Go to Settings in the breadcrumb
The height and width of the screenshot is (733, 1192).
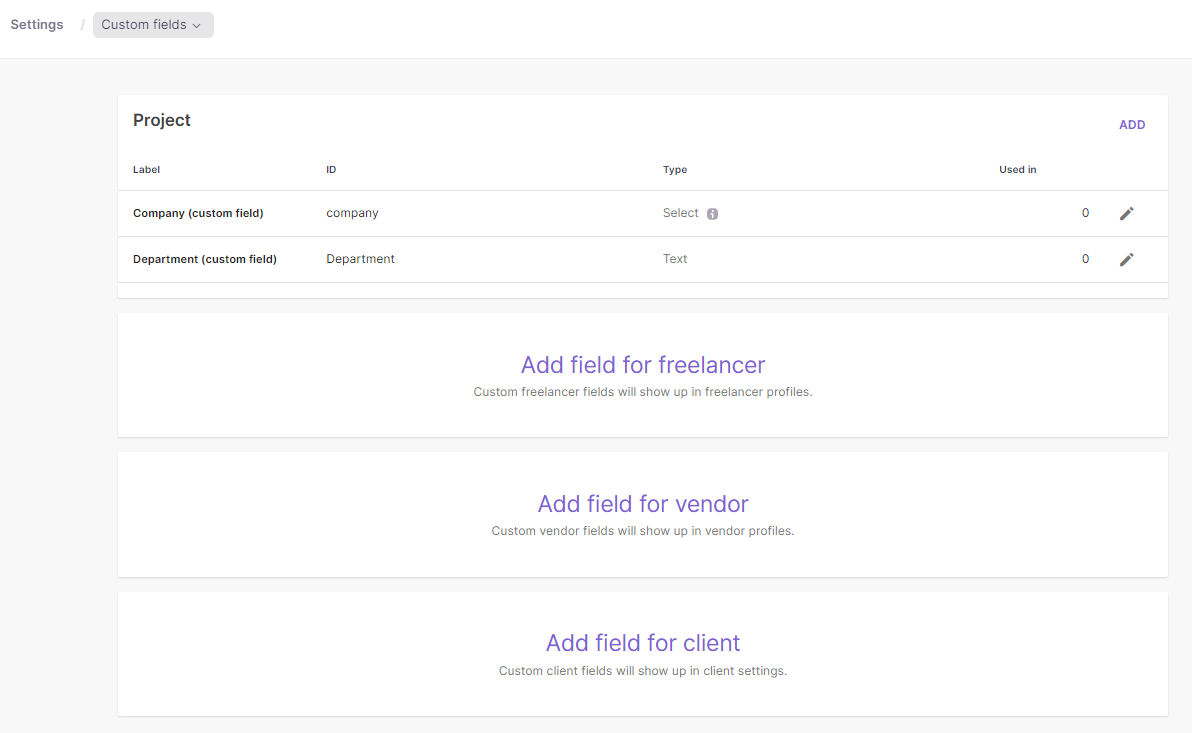36,25
